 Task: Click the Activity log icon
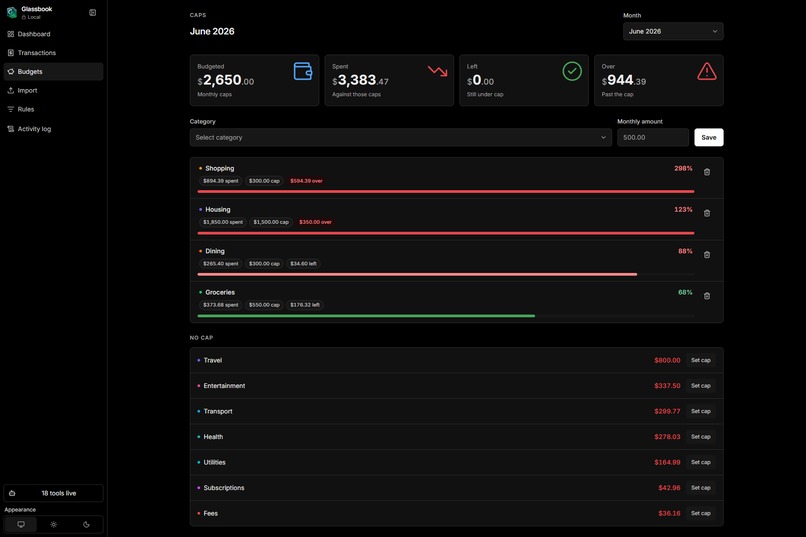[11, 129]
